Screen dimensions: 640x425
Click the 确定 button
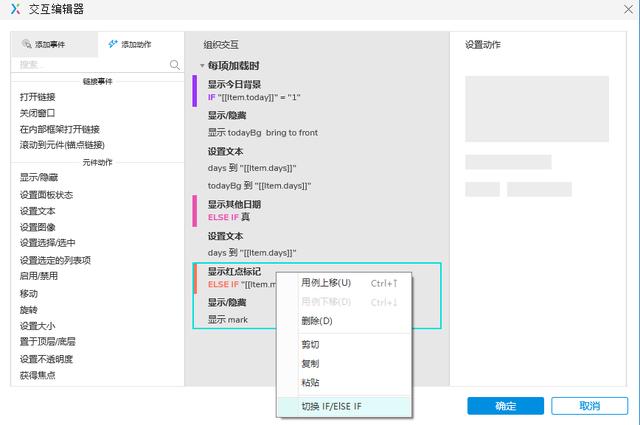(505, 406)
